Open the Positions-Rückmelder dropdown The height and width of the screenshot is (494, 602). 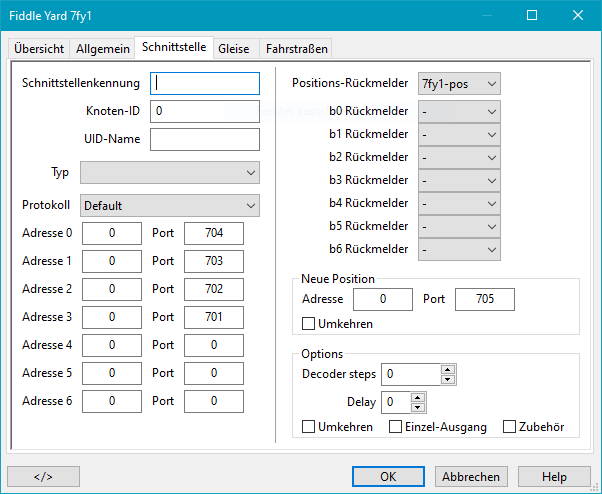click(x=459, y=83)
